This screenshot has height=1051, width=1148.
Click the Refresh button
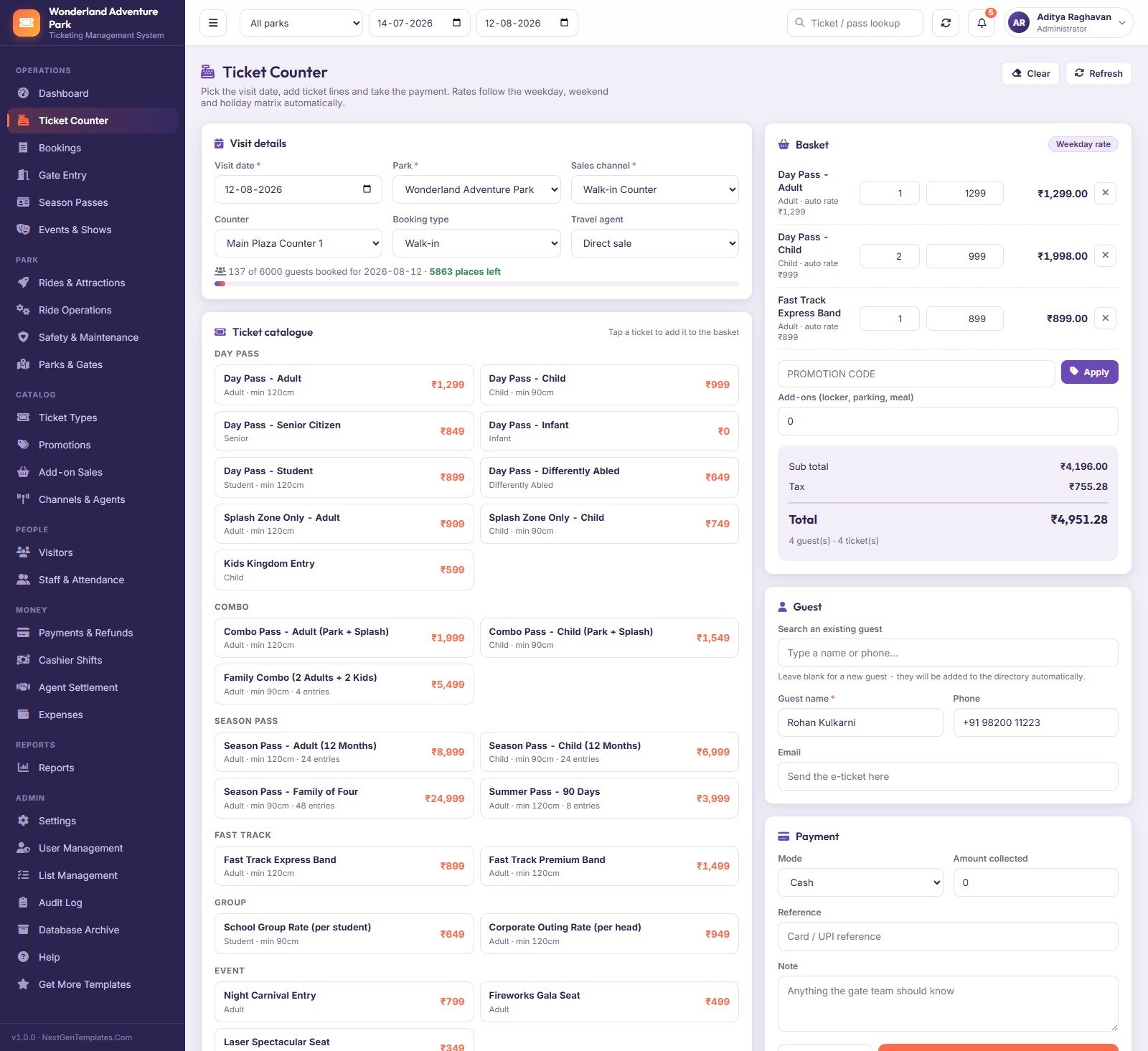click(1098, 73)
